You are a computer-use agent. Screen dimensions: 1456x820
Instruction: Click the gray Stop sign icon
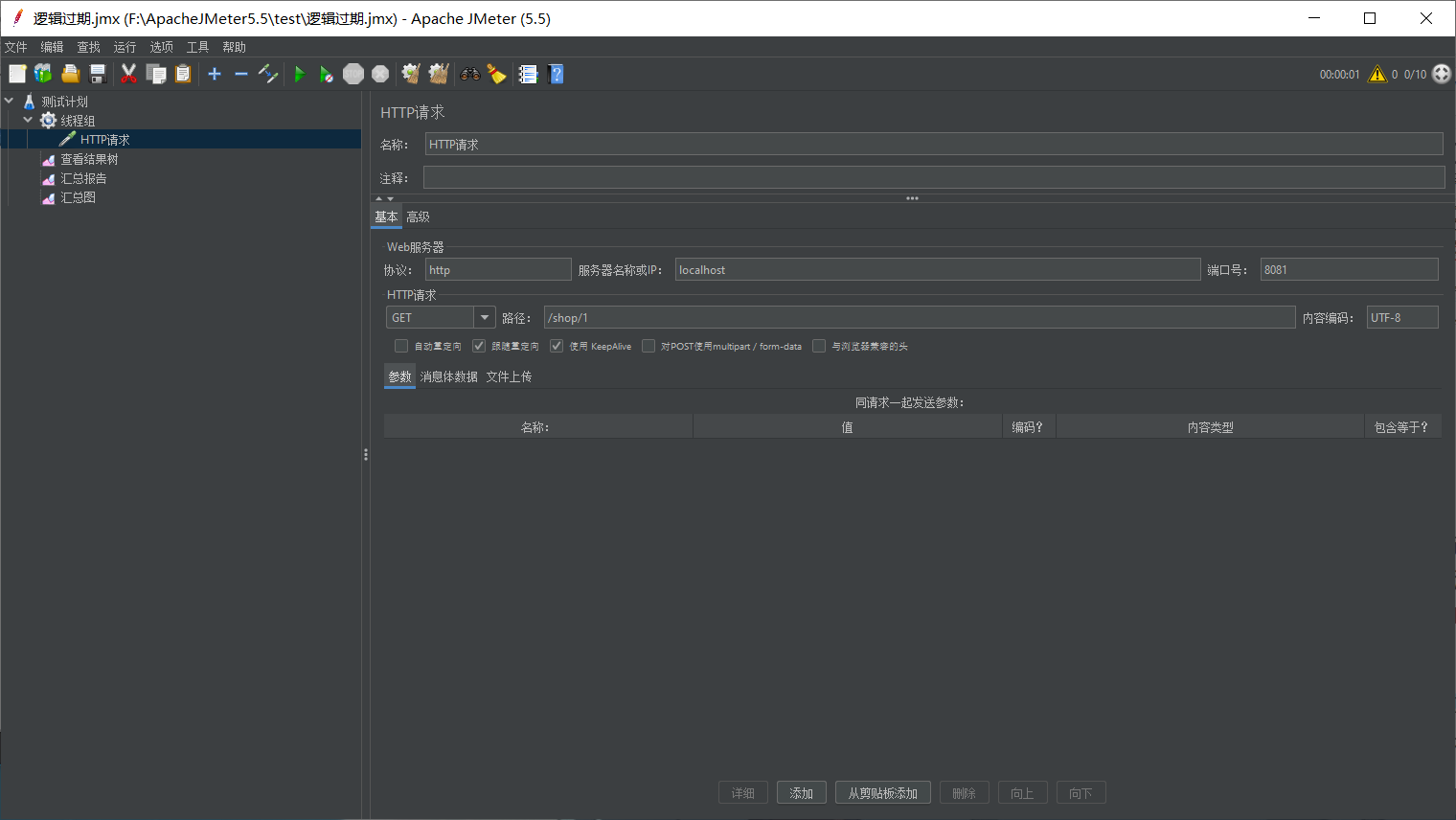353,74
